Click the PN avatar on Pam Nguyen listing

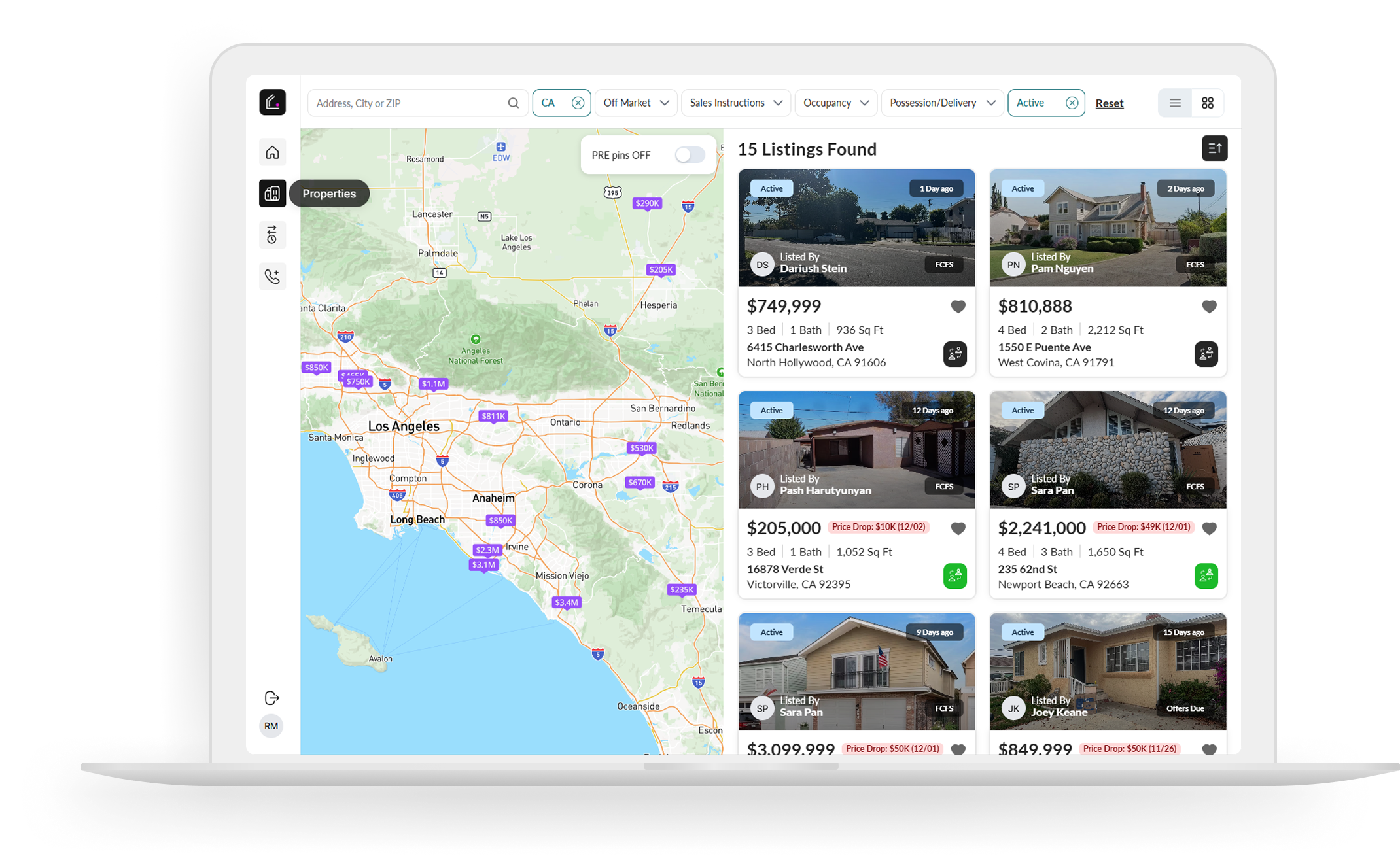point(1013,264)
